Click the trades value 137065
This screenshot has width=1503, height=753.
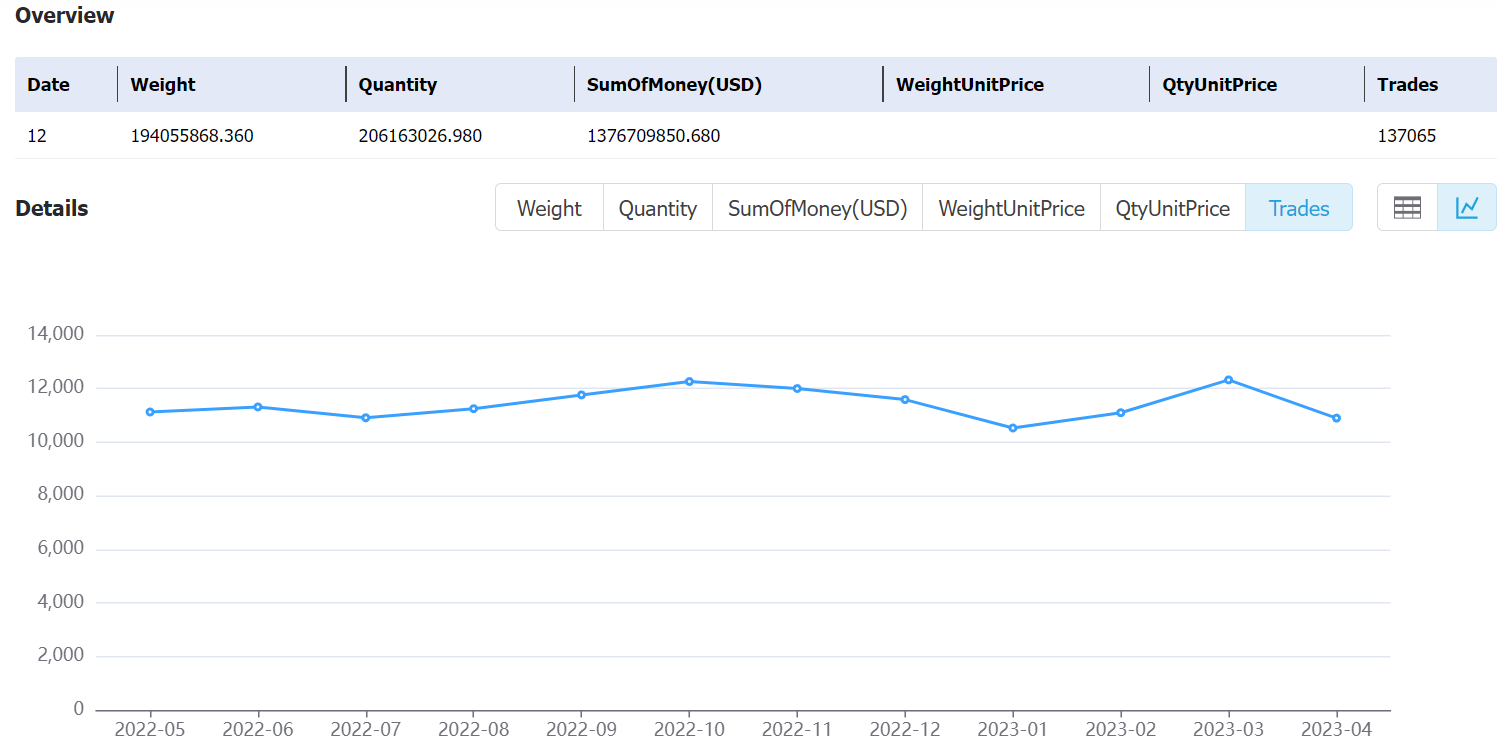[1407, 136]
